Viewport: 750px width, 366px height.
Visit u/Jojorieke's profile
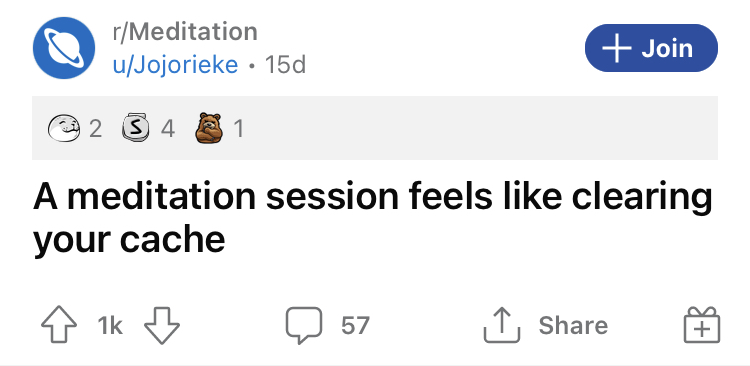pyautogui.click(x=175, y=65)
